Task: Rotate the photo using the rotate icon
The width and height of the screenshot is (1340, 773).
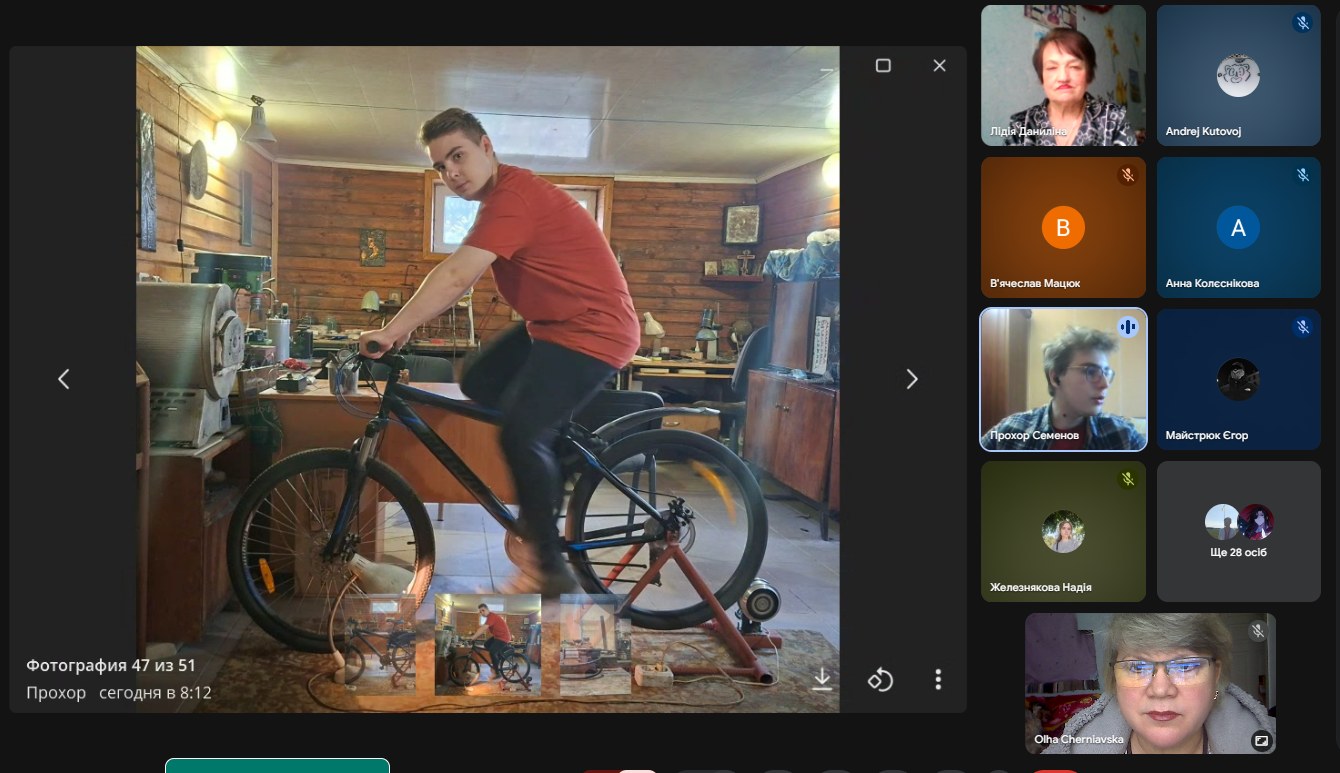Action: point(880,680)
